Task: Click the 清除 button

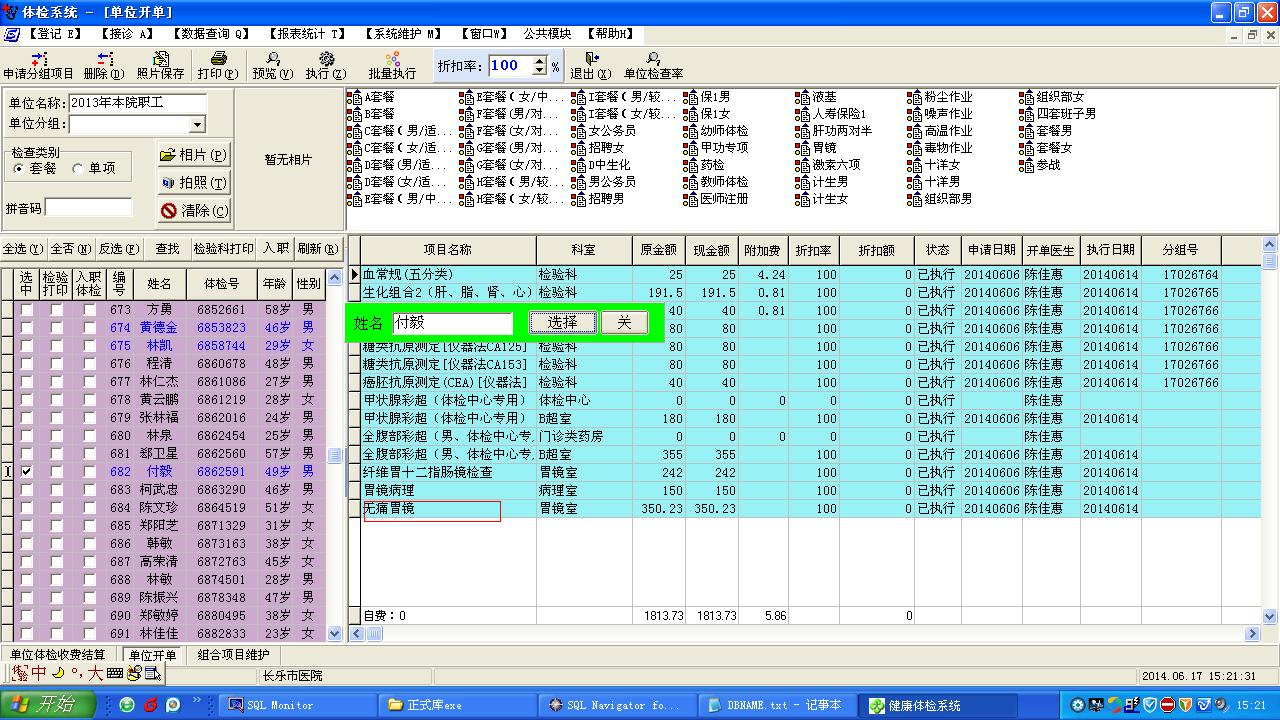Action: point(193,211)
